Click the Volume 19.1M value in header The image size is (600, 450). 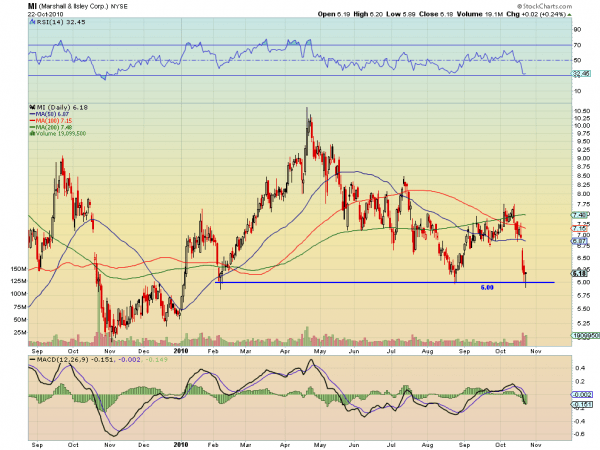[480, 14]
